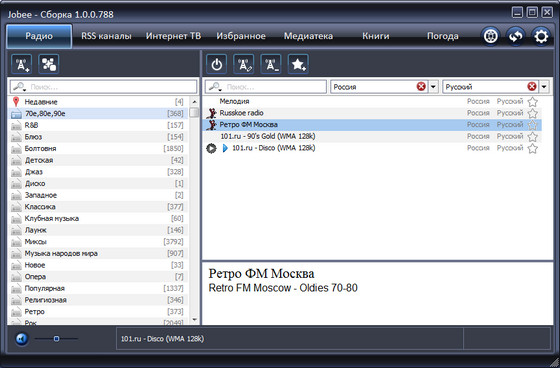
Task: Mute sound with the speaker icon
Action: pos(22,338)
